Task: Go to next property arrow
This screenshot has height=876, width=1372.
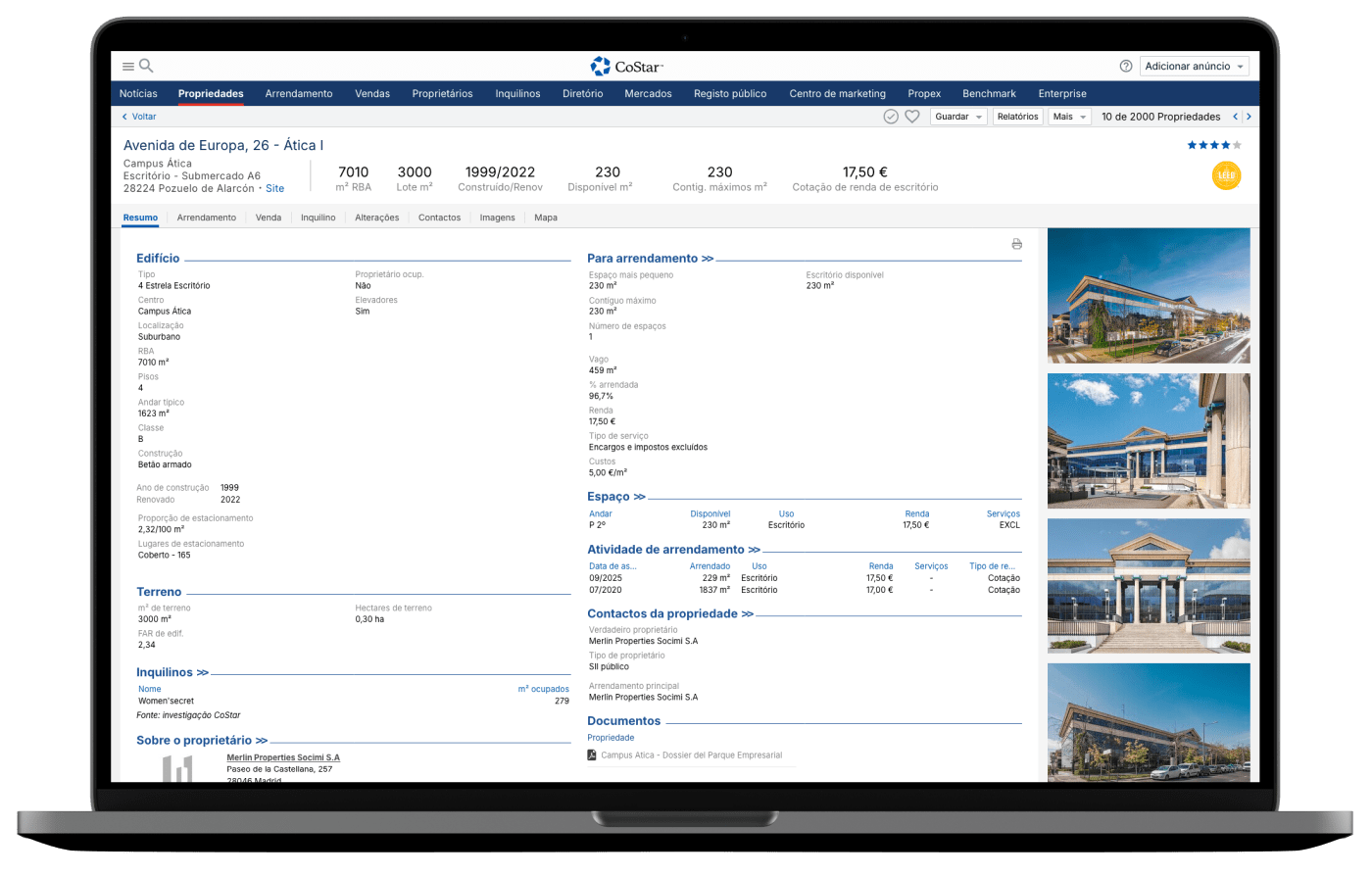Action: pyautogui.click(x=1249, y=117)
